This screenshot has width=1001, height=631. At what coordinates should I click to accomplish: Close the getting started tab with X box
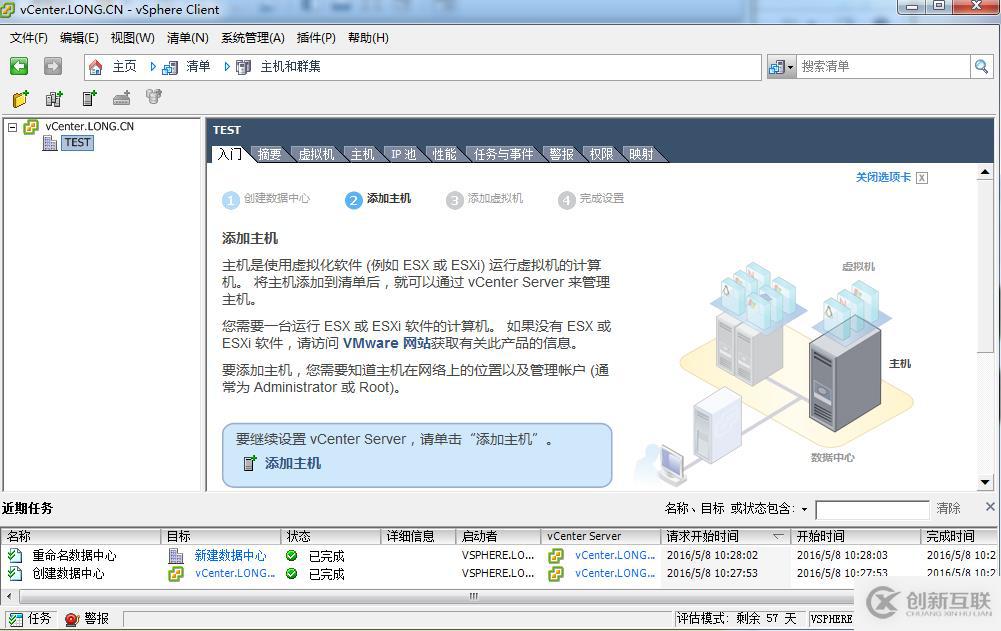pyautogui.click(x=922, y=178)
